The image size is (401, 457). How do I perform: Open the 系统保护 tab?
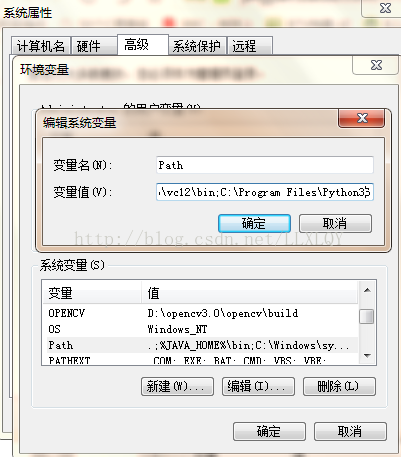point(197,46)
